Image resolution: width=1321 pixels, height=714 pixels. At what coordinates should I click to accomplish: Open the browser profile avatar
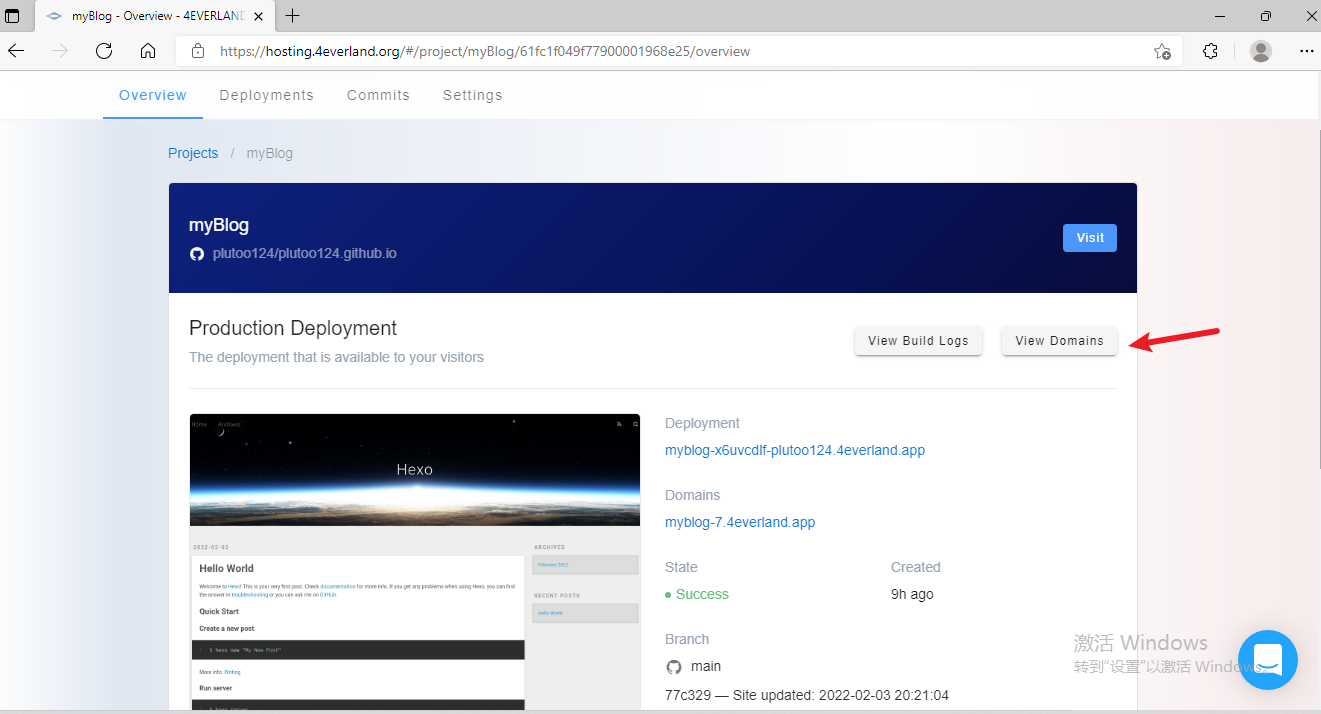click(x=1261, y=51)
